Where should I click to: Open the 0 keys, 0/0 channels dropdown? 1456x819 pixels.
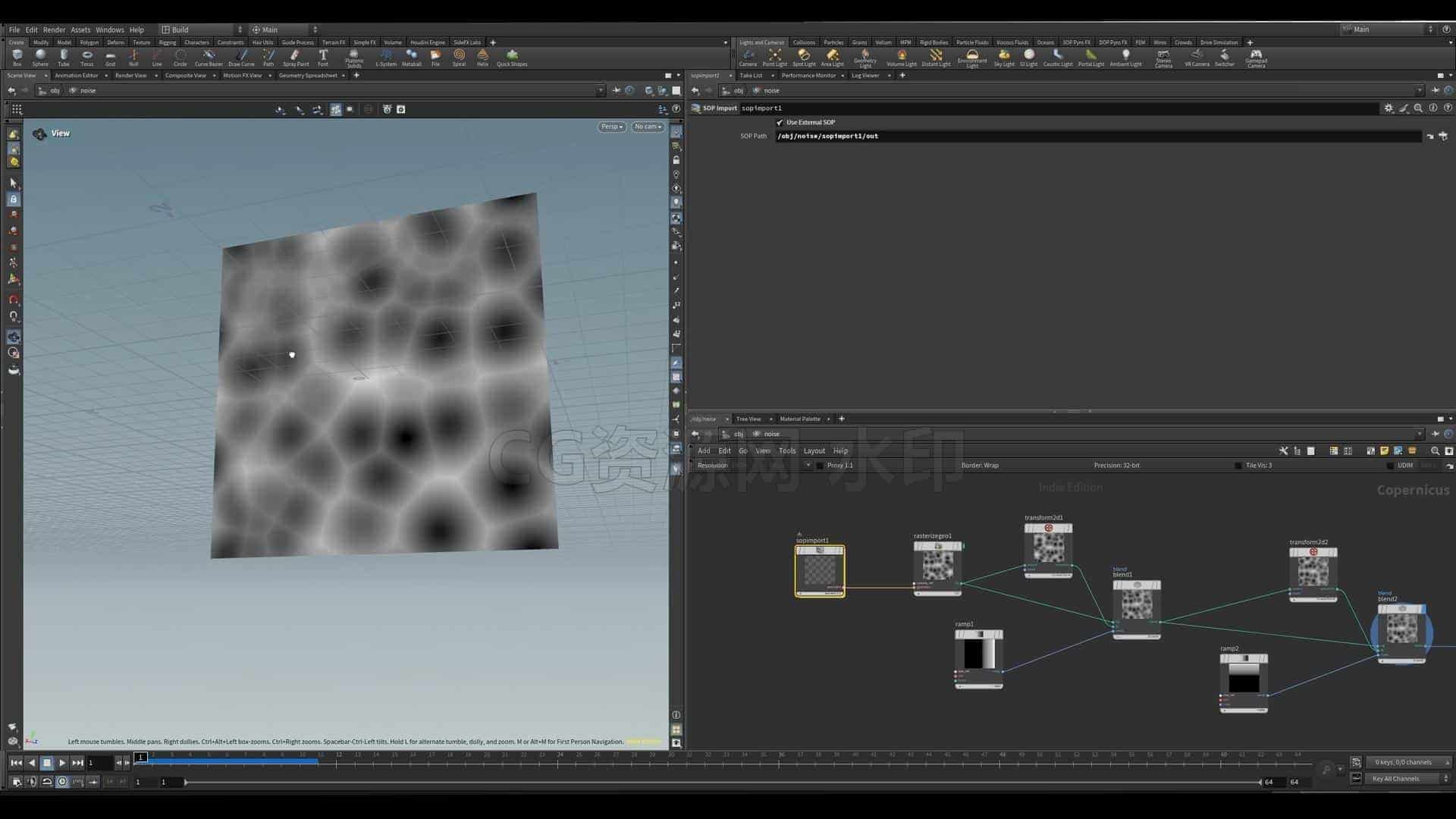(x=1408, y=762)
